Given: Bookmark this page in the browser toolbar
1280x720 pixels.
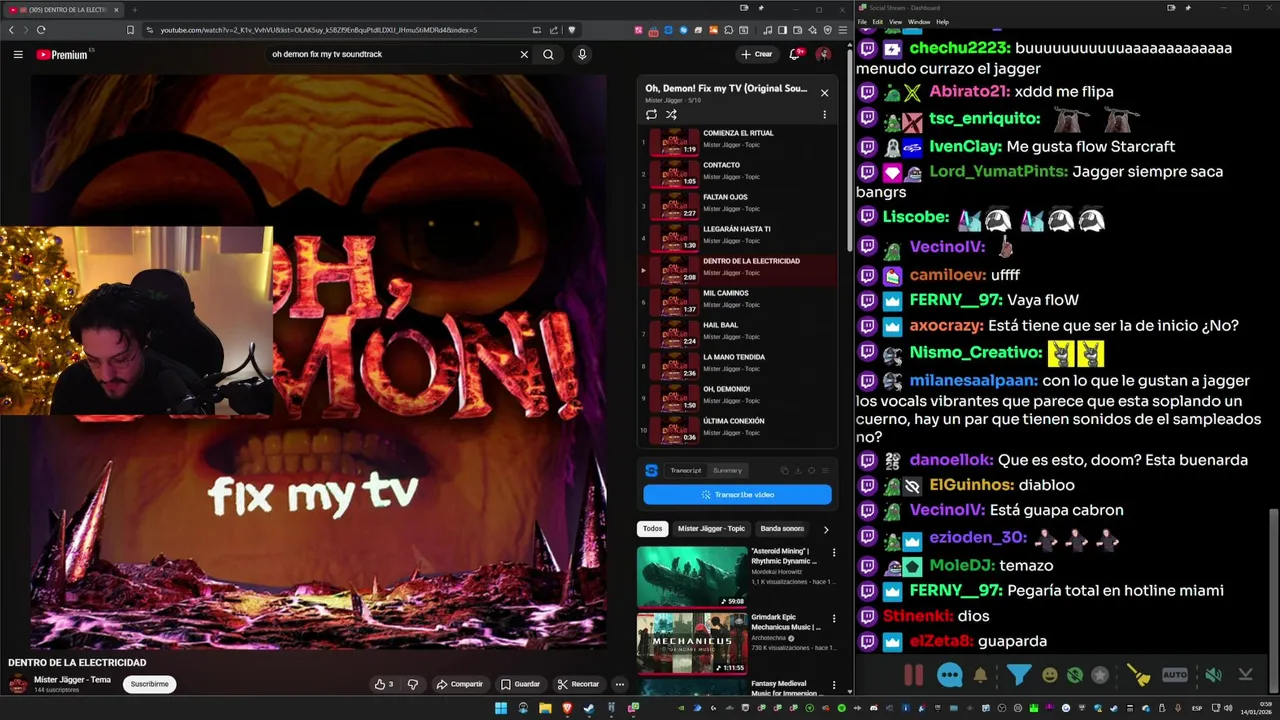Looking at the screenshot, I should (x=130, y=30).
